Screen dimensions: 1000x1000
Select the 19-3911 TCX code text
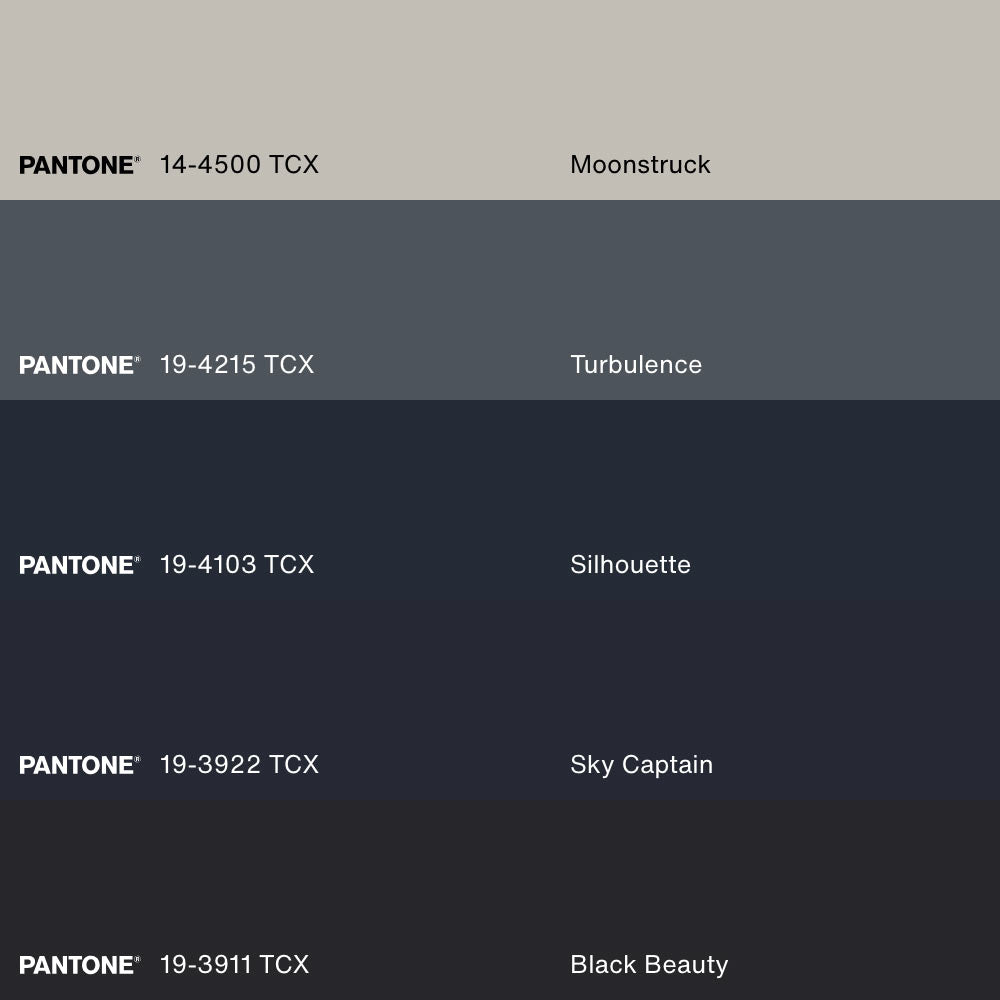(234, 965)
